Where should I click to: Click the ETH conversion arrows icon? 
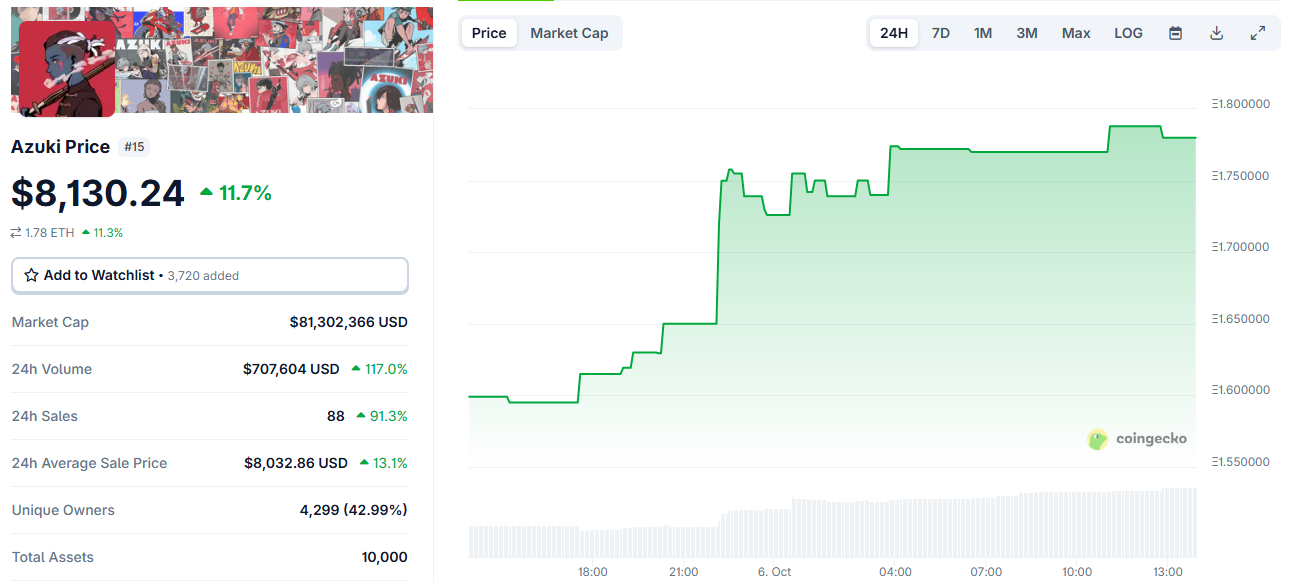[16, 233]
